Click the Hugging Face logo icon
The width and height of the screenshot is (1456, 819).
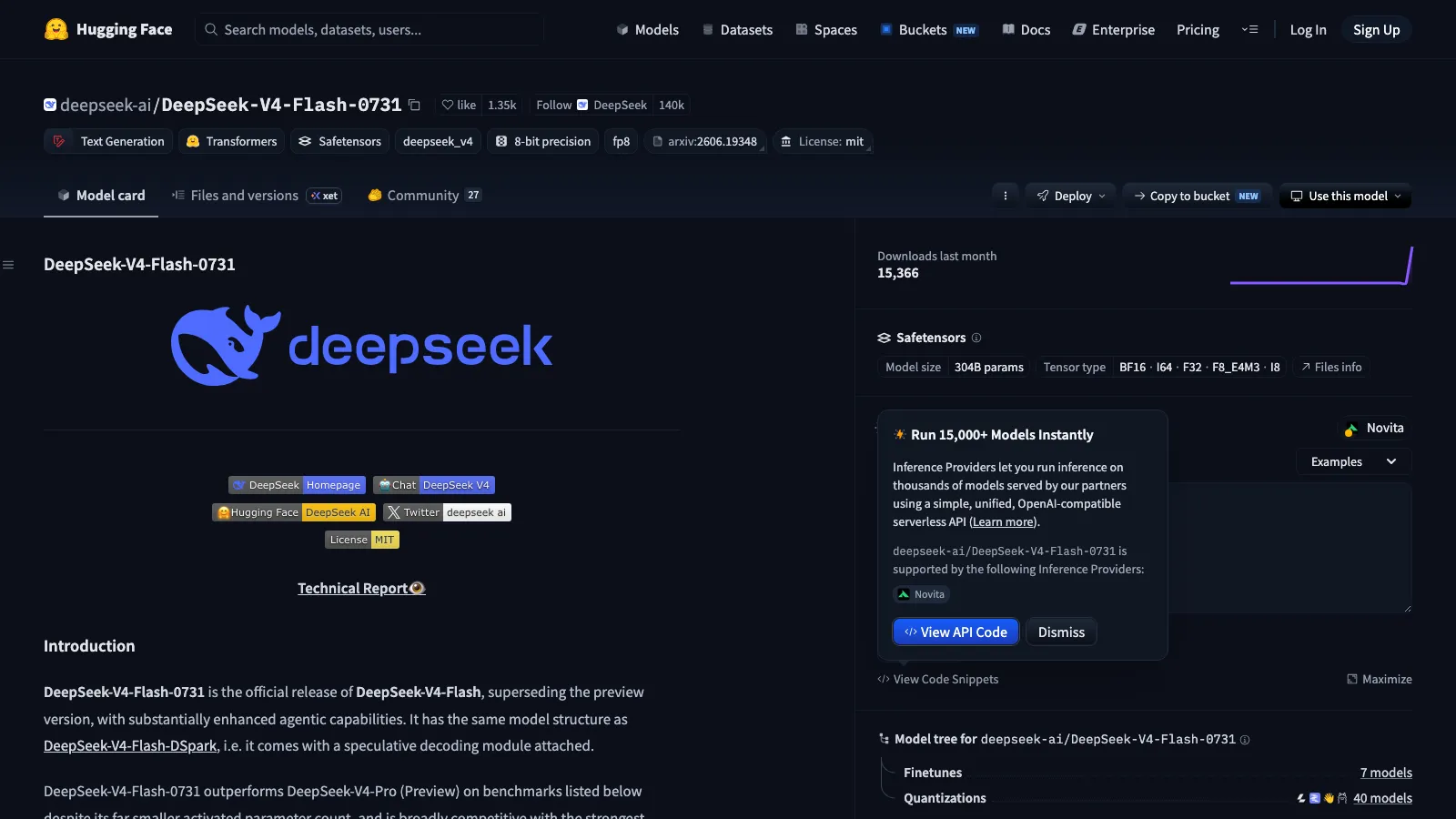[x=56, y=29]
